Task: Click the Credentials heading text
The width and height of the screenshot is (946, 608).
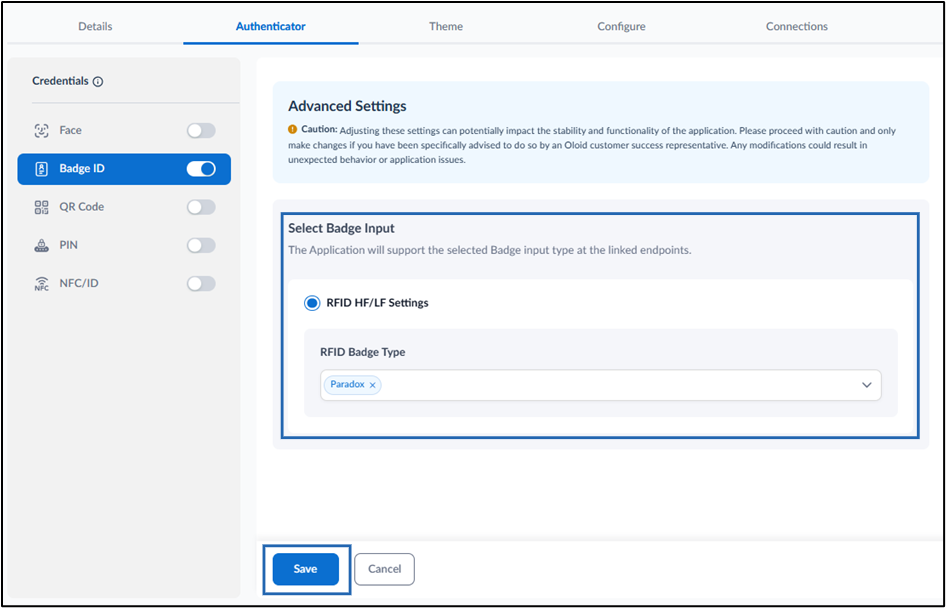Action: pos(60,81)
